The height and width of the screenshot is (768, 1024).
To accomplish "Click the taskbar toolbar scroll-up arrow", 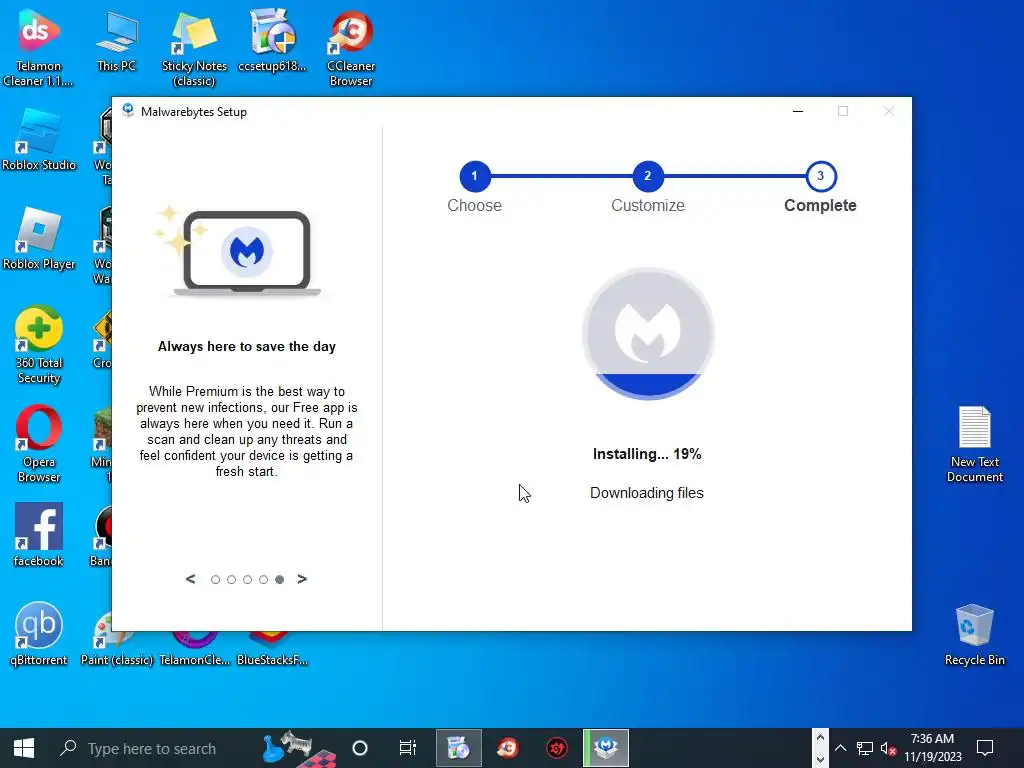I will point(820,738).
